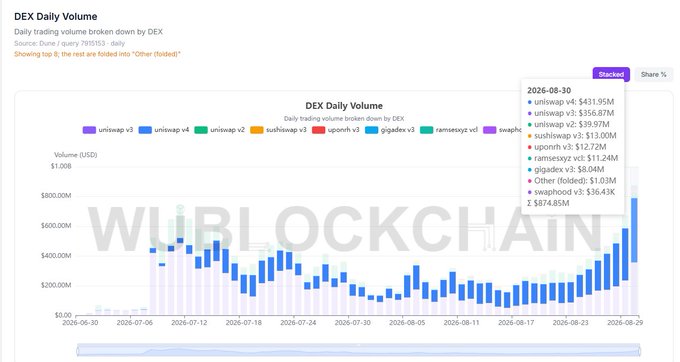Toggle uniswap v3 legend swatch
Screen dimensions: 680x362
click(x=89, y=130)
